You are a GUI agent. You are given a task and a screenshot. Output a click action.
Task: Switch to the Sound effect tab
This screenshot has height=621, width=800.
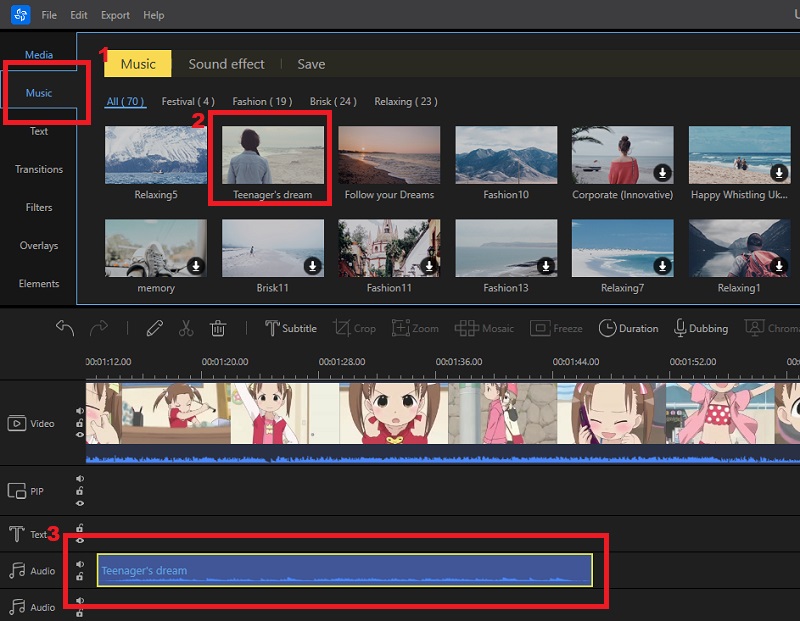coord(227,64)
